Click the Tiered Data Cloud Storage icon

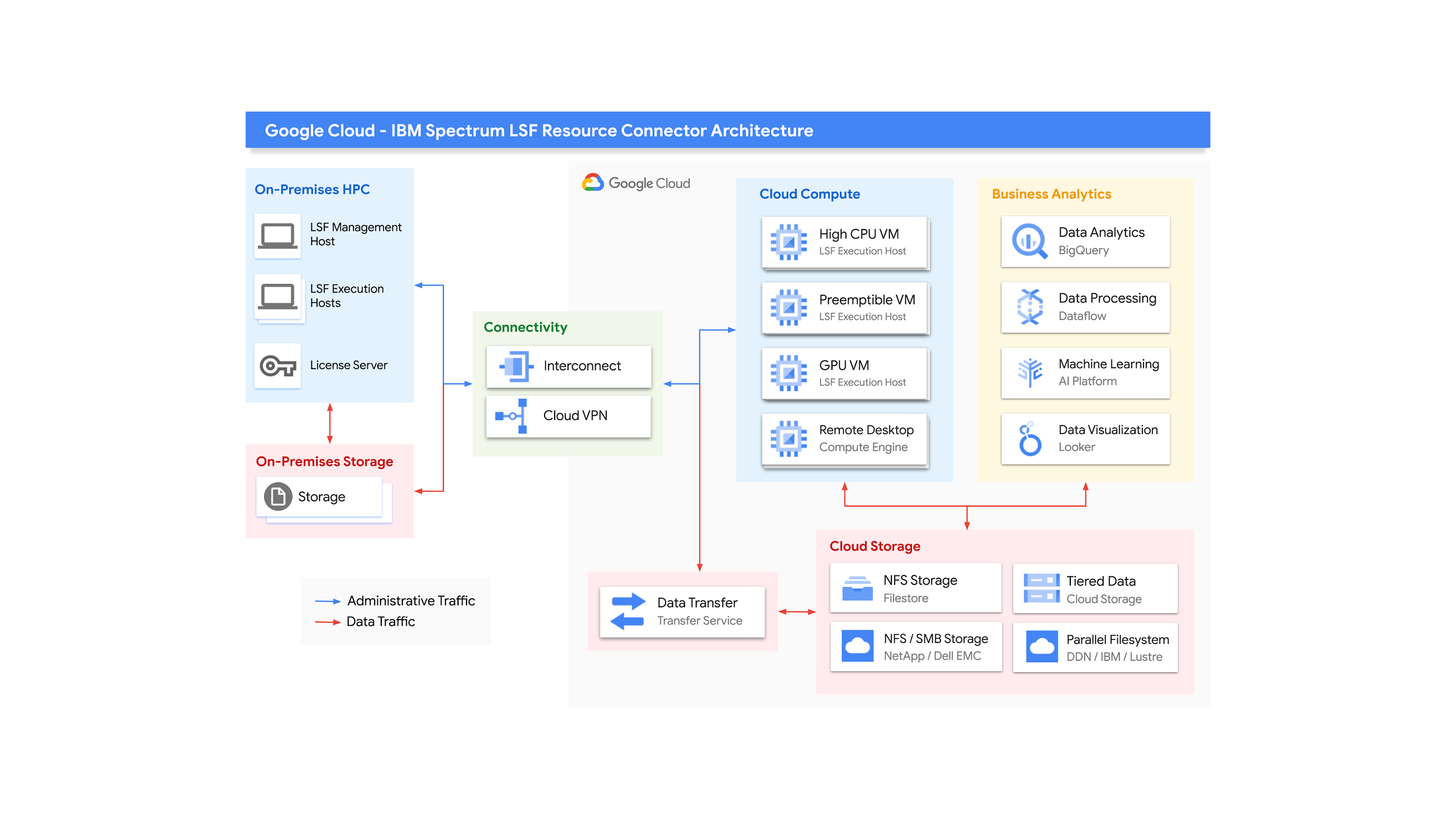[x=1042, y=588]
